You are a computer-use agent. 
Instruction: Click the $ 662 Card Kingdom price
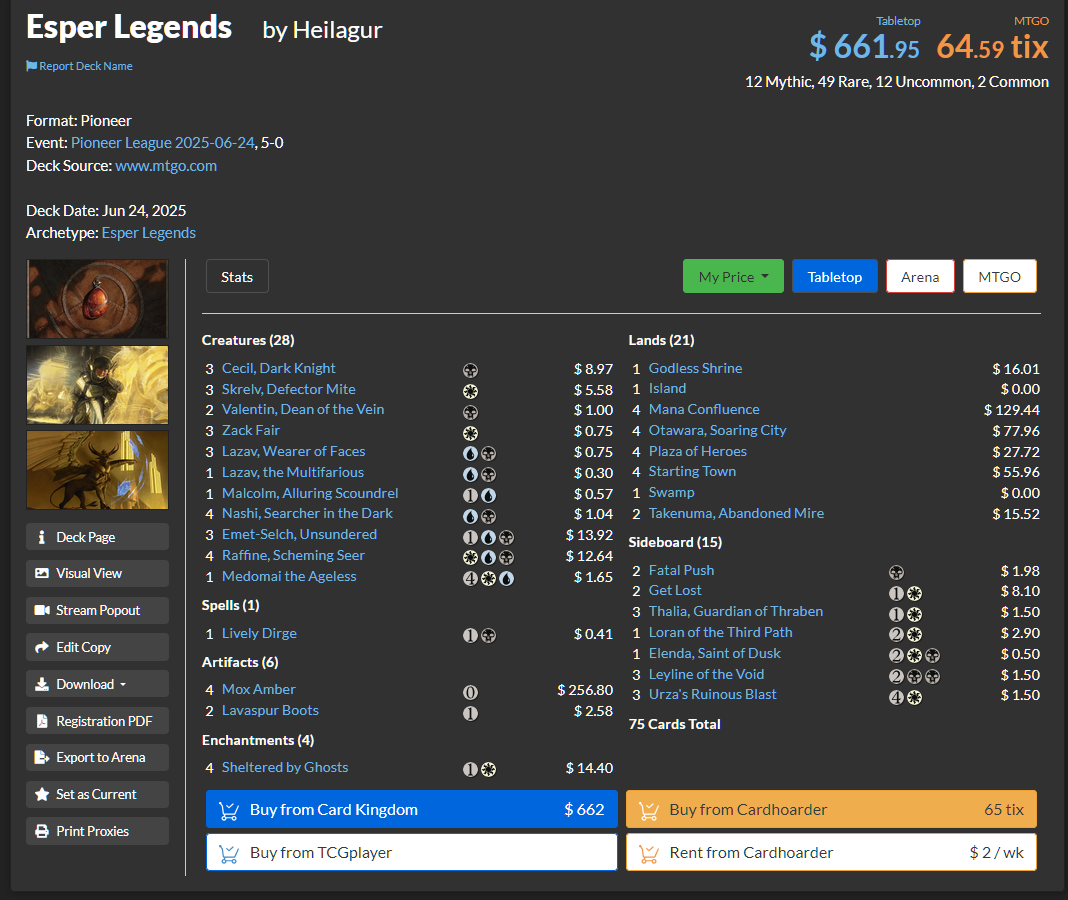[584, 809]
